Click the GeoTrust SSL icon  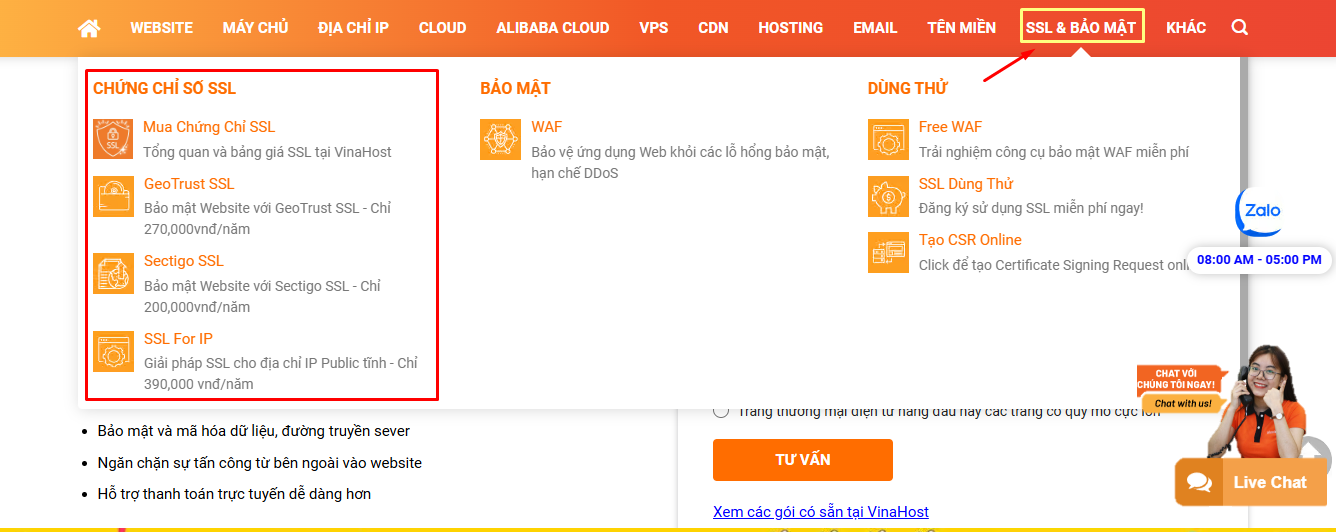click(113, 196)
